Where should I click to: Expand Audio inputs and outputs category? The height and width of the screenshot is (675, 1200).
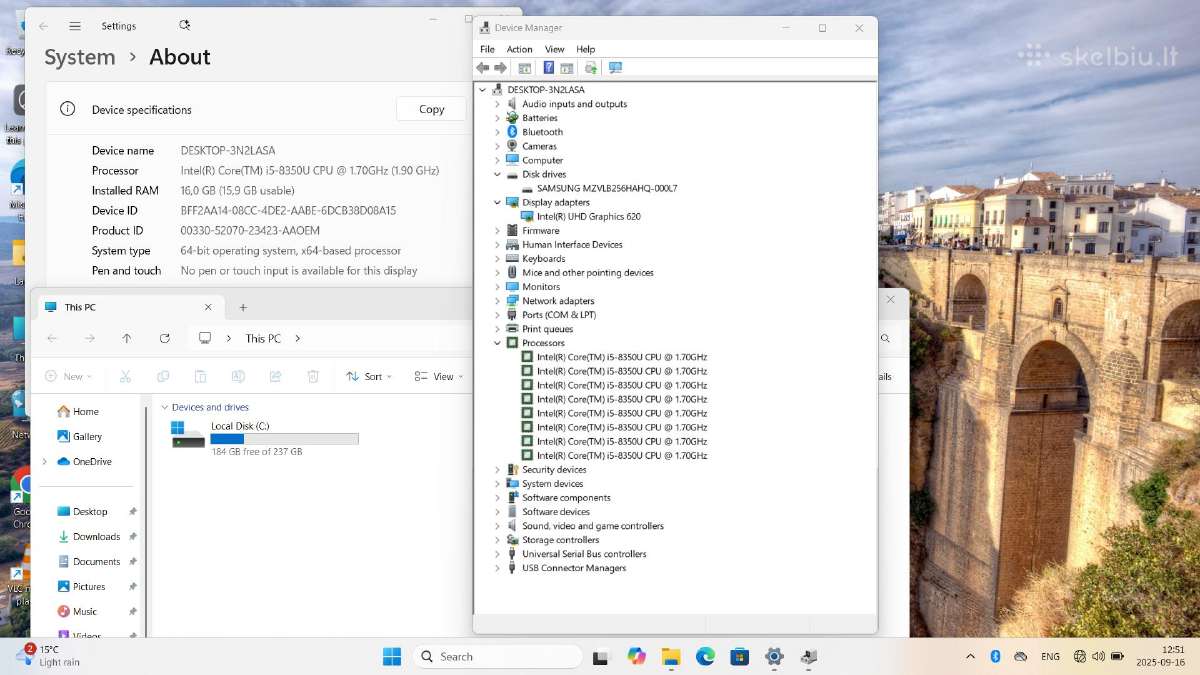pos(497,104)
